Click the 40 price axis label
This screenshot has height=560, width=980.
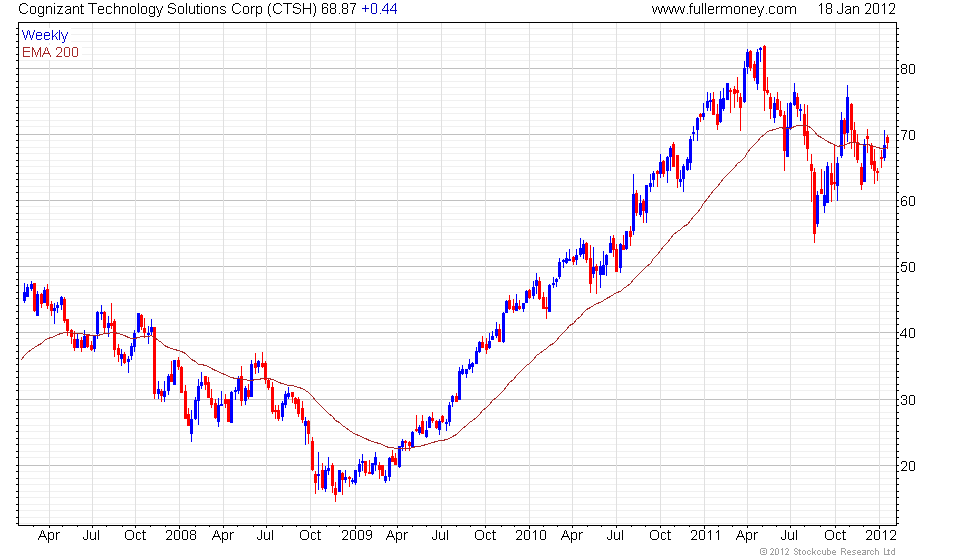[x=908, y=333]
